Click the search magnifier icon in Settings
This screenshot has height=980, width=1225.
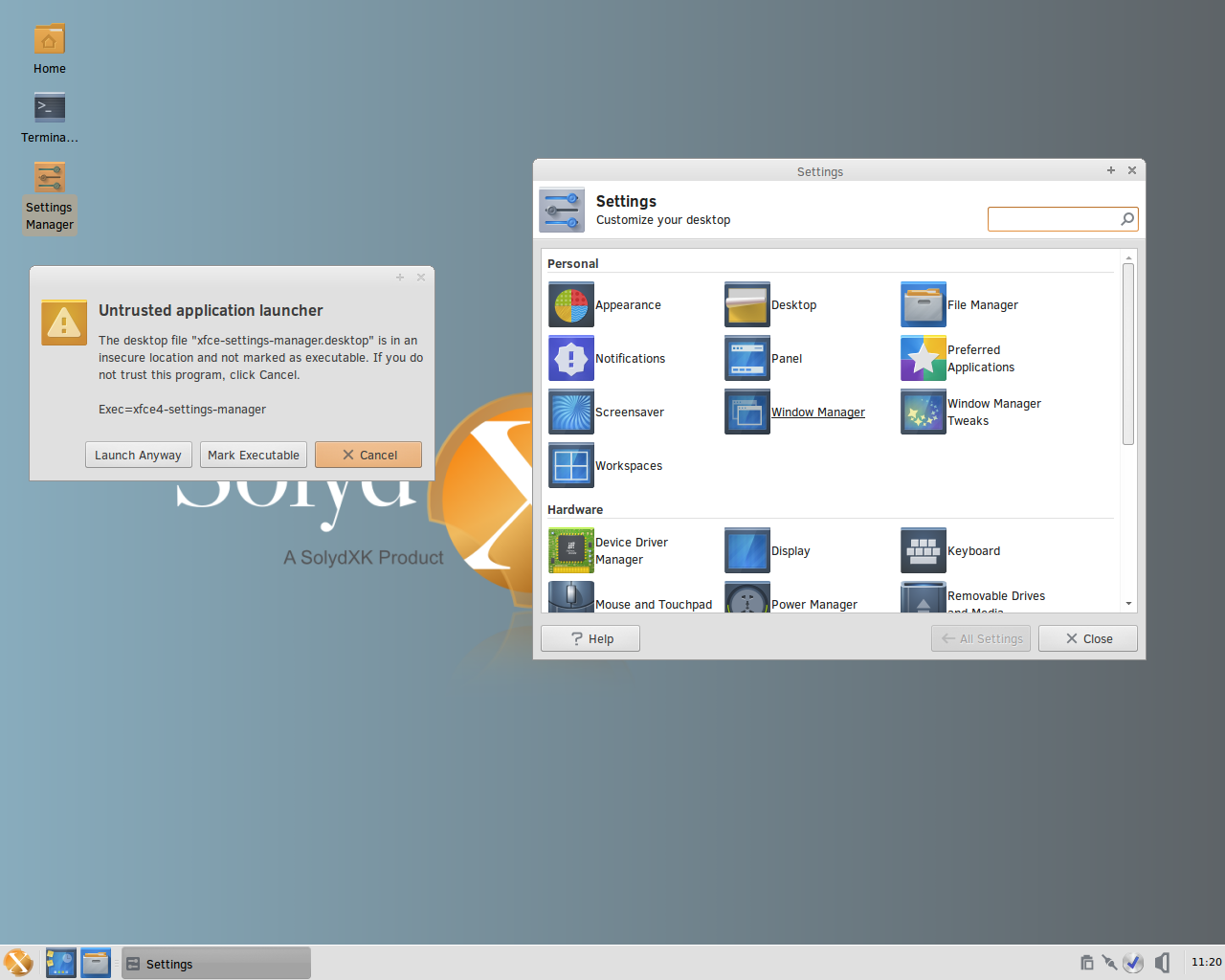tap(1127, 219)
